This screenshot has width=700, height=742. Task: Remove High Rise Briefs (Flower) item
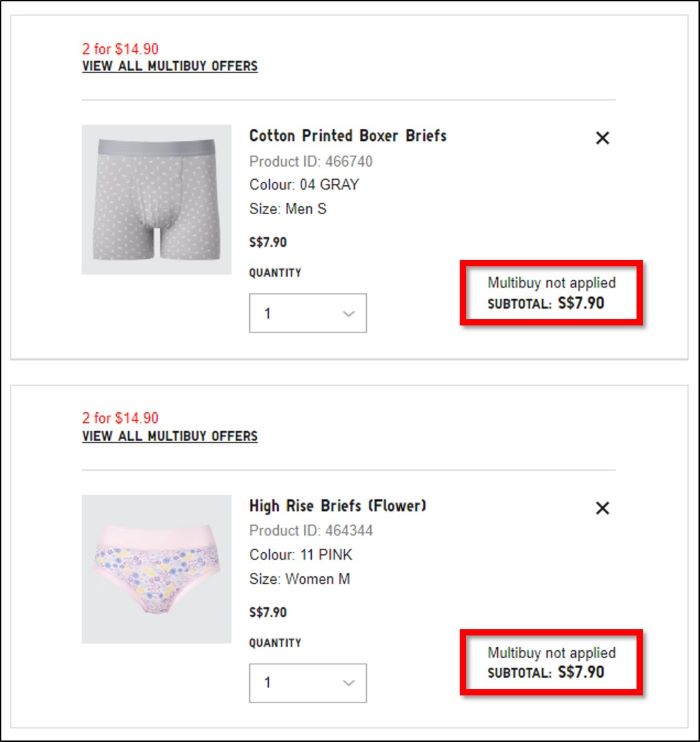[x=602, y=508]
